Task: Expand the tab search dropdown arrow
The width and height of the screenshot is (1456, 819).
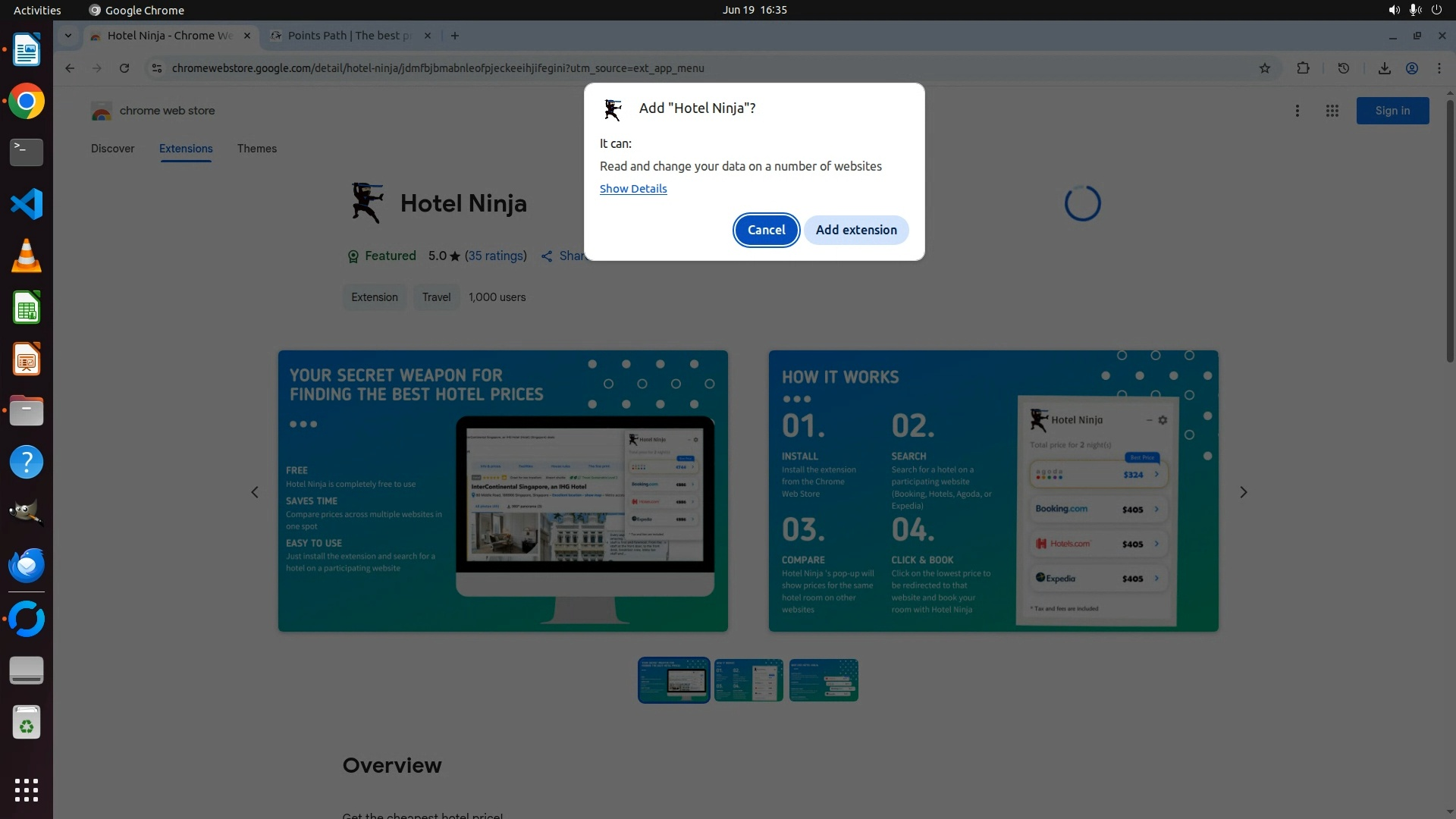Action: [x=68, y=36]
